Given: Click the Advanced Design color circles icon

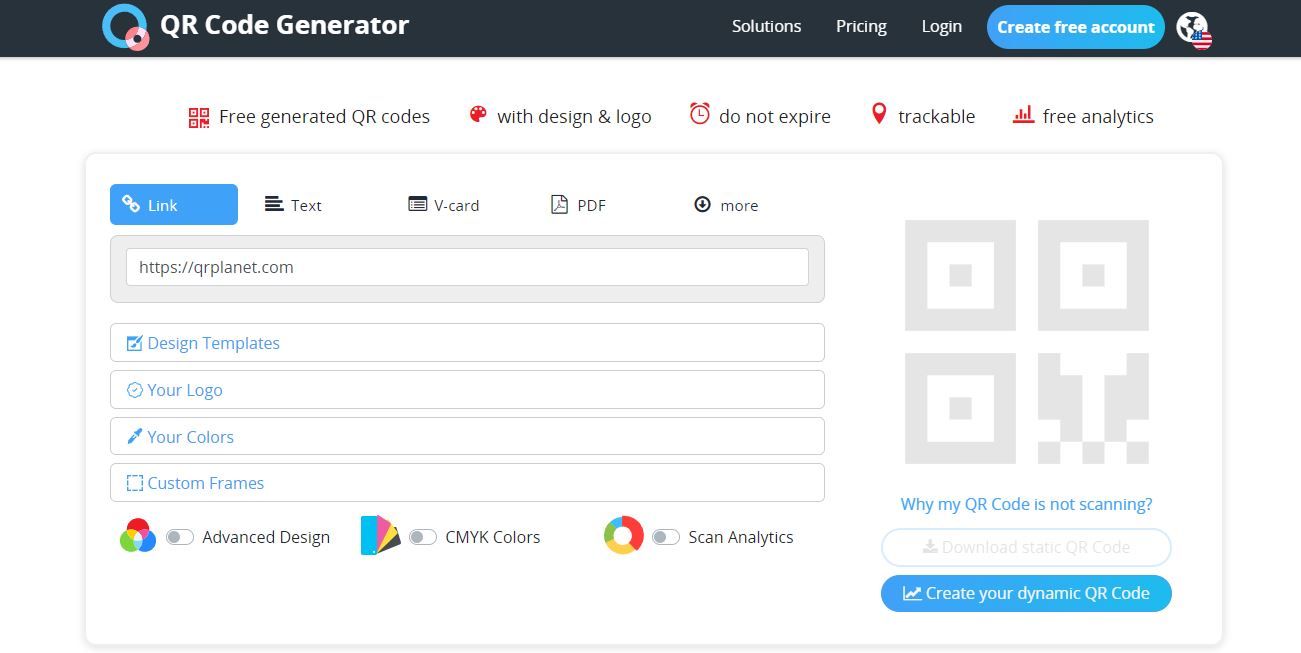Looking at the screenshot, I should [x=139, y=537].
